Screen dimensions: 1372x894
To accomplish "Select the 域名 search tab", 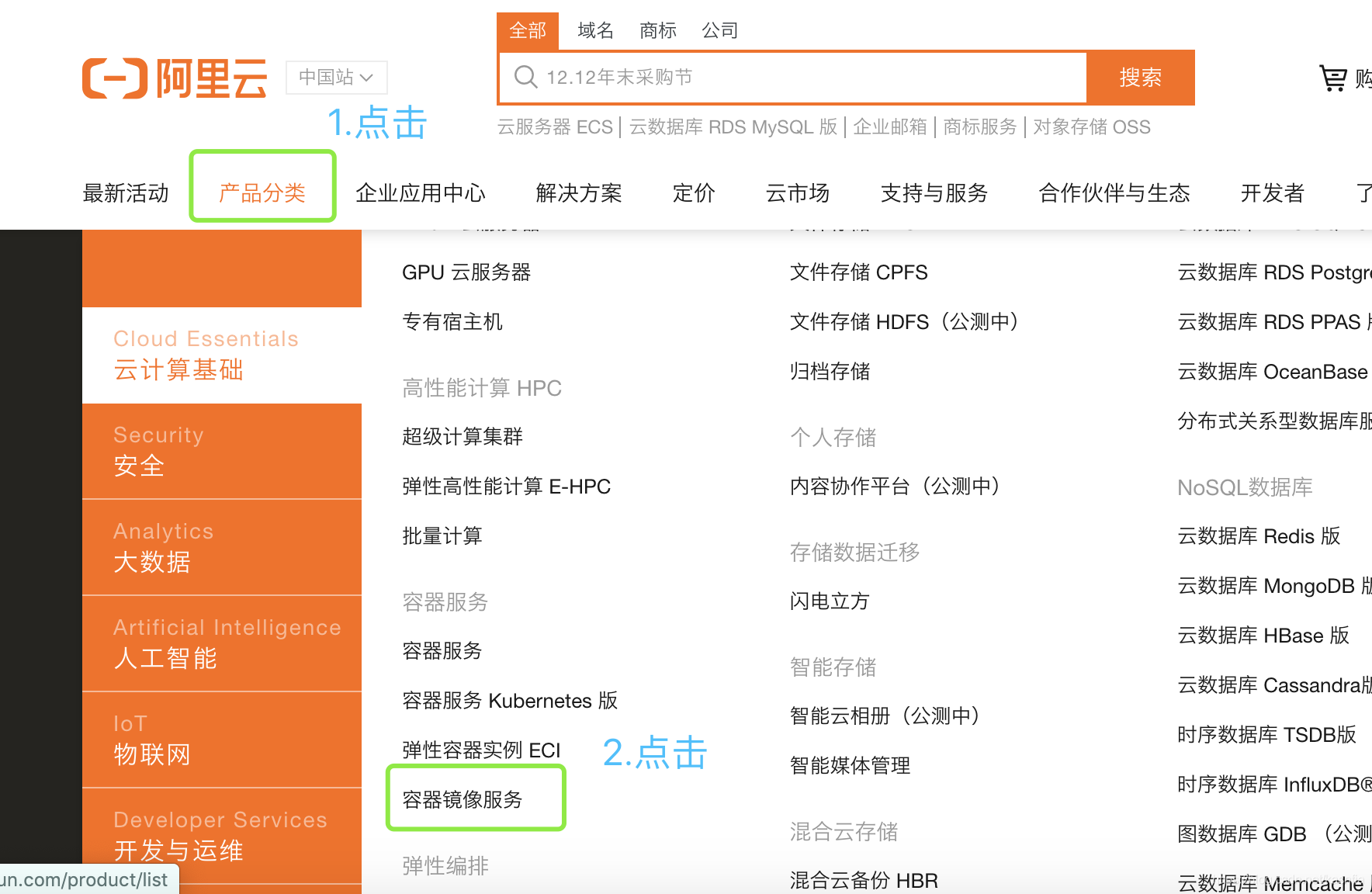I will [x=596, y=30].
